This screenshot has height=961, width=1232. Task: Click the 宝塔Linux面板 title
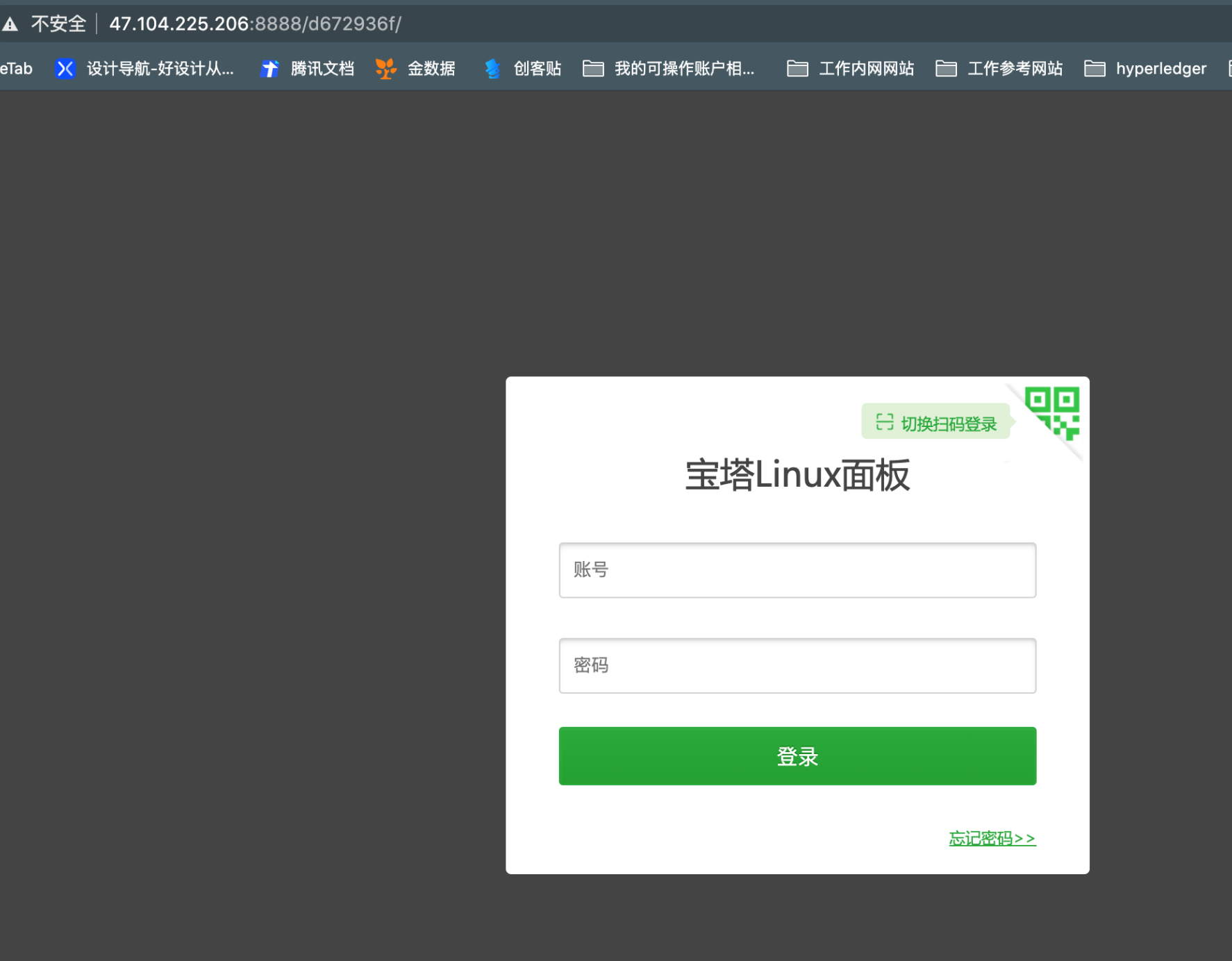click(x=797, y=476)
